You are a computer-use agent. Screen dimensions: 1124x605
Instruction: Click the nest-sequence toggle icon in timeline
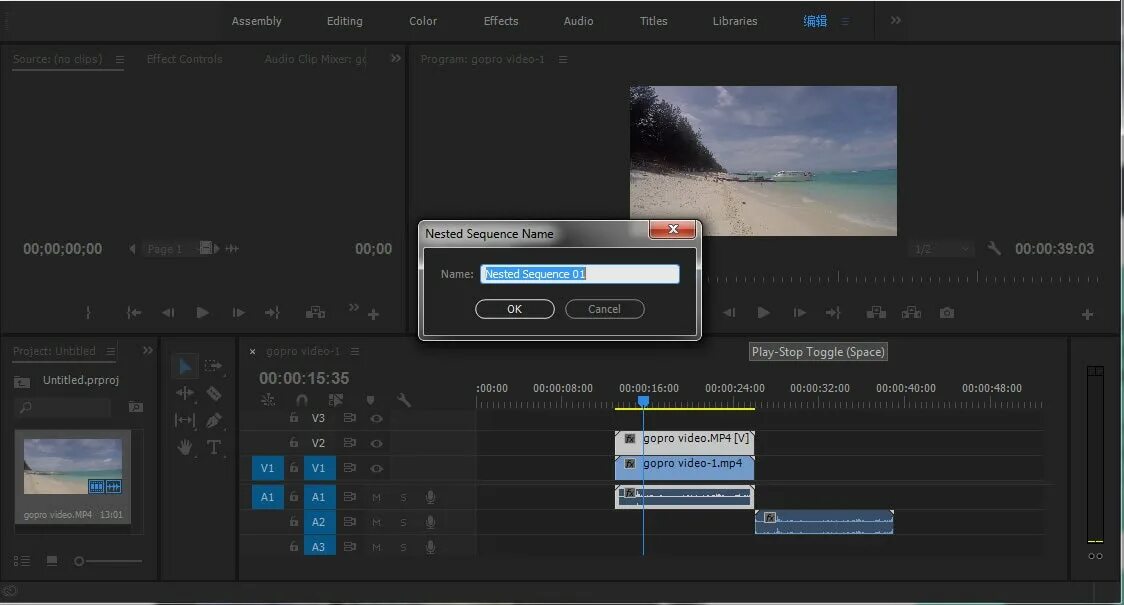(x=267, y=400)
